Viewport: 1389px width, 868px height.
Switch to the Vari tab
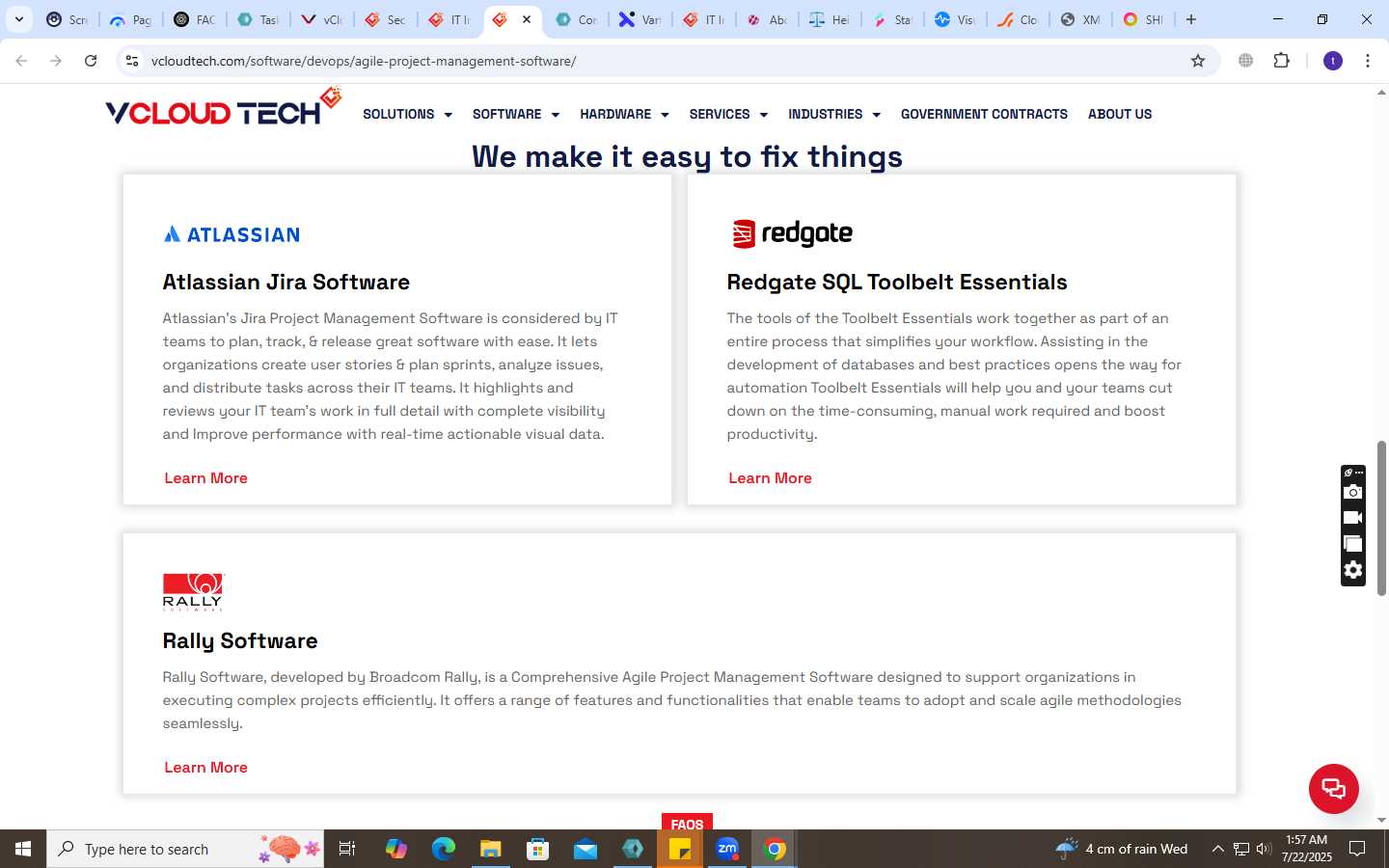(x=640, y=19)
